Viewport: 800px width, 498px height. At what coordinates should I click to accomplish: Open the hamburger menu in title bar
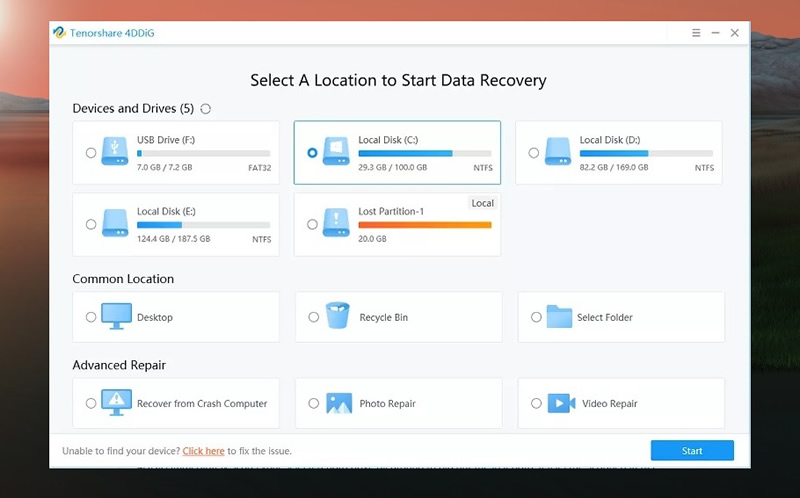[x=696, y=33]
